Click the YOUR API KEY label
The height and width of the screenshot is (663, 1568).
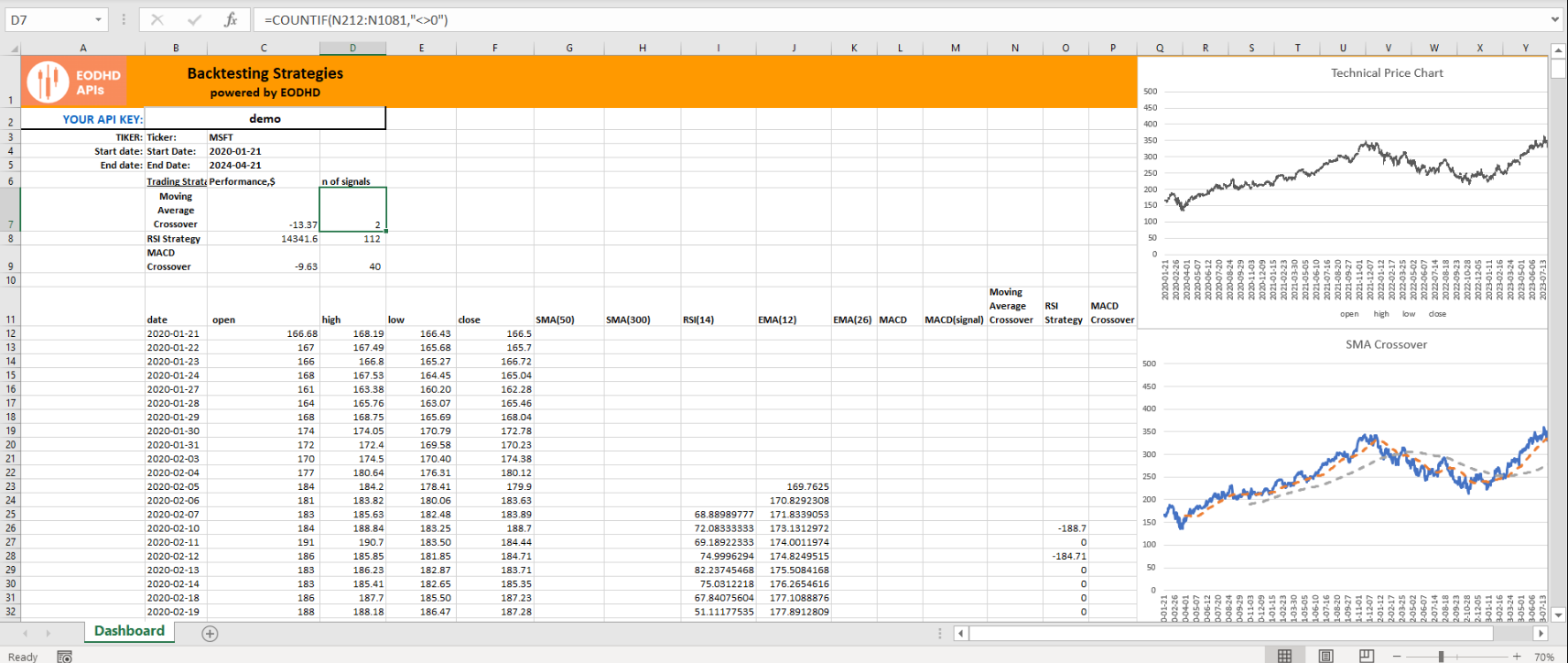click(103, 119)
